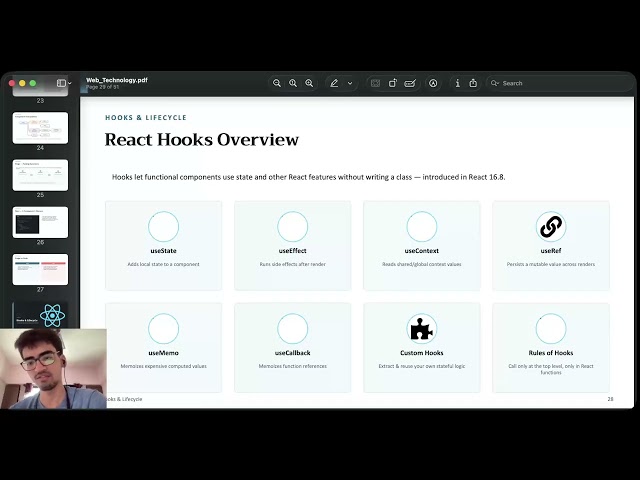Click the webcam video overlay
The height and width of the screenshot is (480, 640).
[x=53, y=369]
